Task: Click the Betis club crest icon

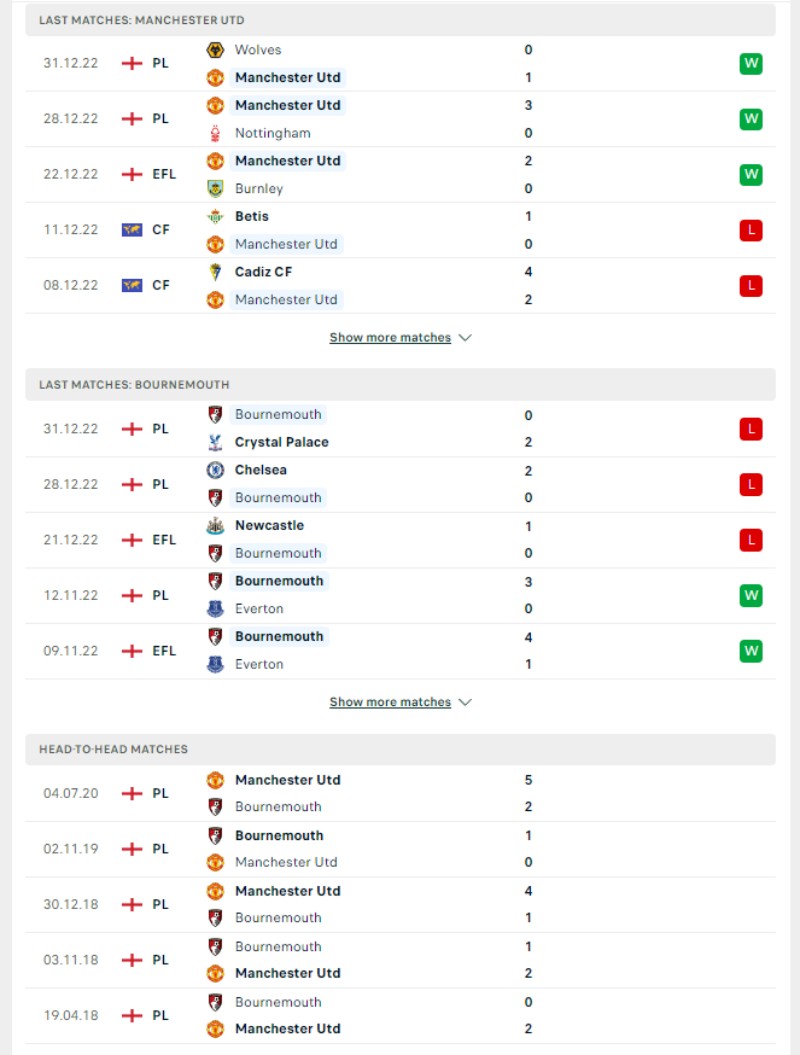Action: 215,216
